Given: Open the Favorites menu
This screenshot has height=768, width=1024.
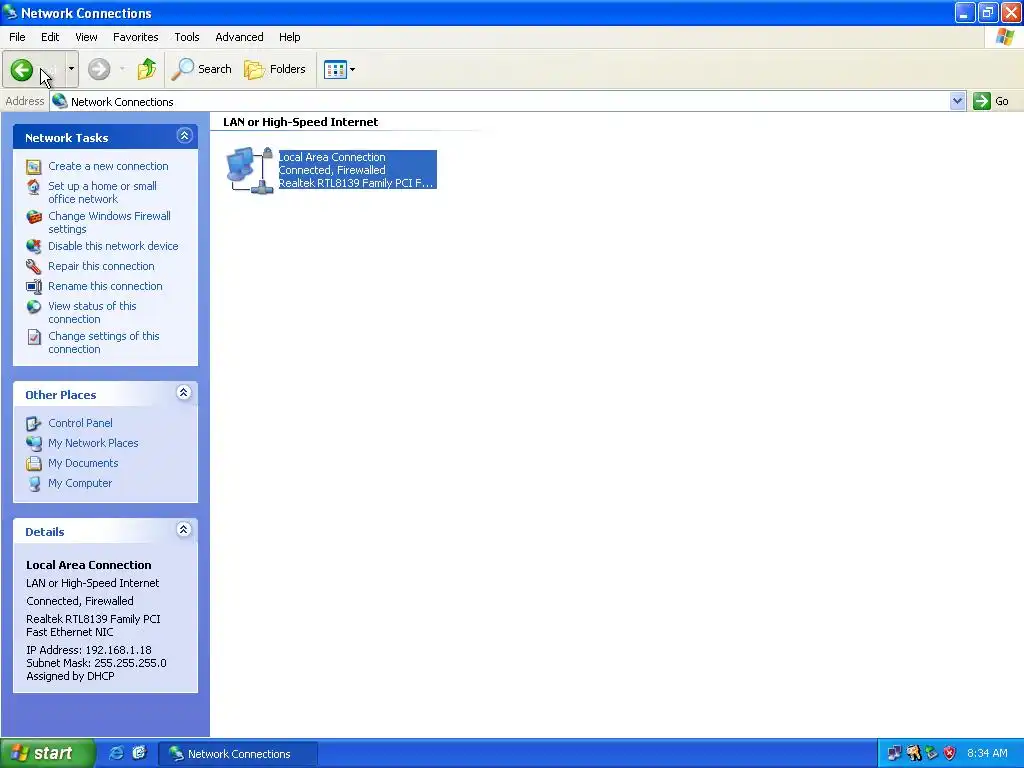Looking at the screenshot, I should pyautogui.click(x=136, y=37).
